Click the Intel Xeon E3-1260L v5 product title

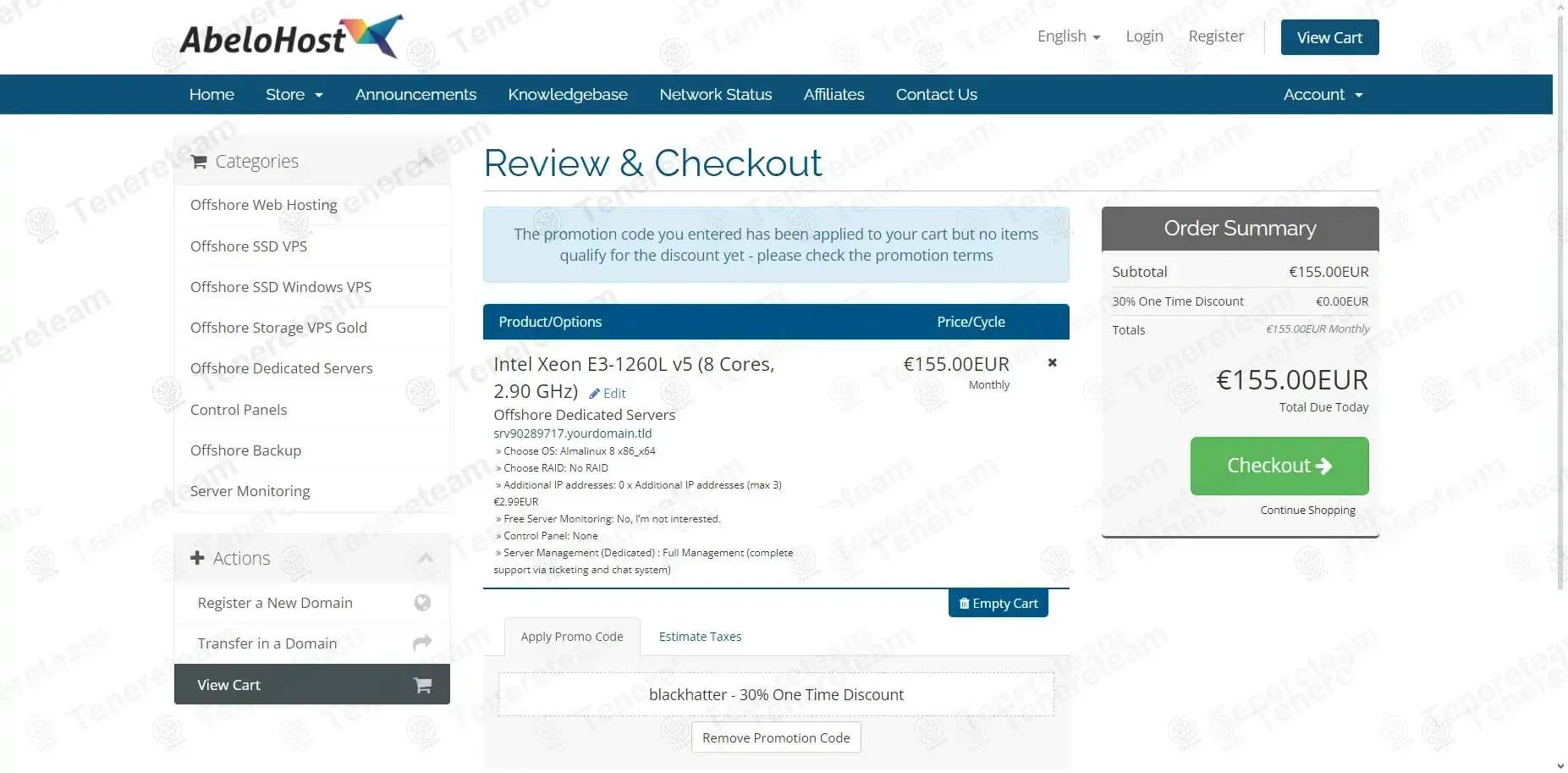pos(634,378)
